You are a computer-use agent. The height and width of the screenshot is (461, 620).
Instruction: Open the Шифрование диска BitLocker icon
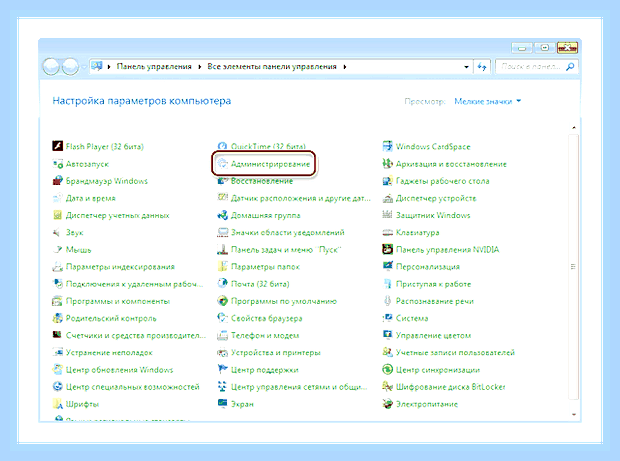tap(388, 387)
